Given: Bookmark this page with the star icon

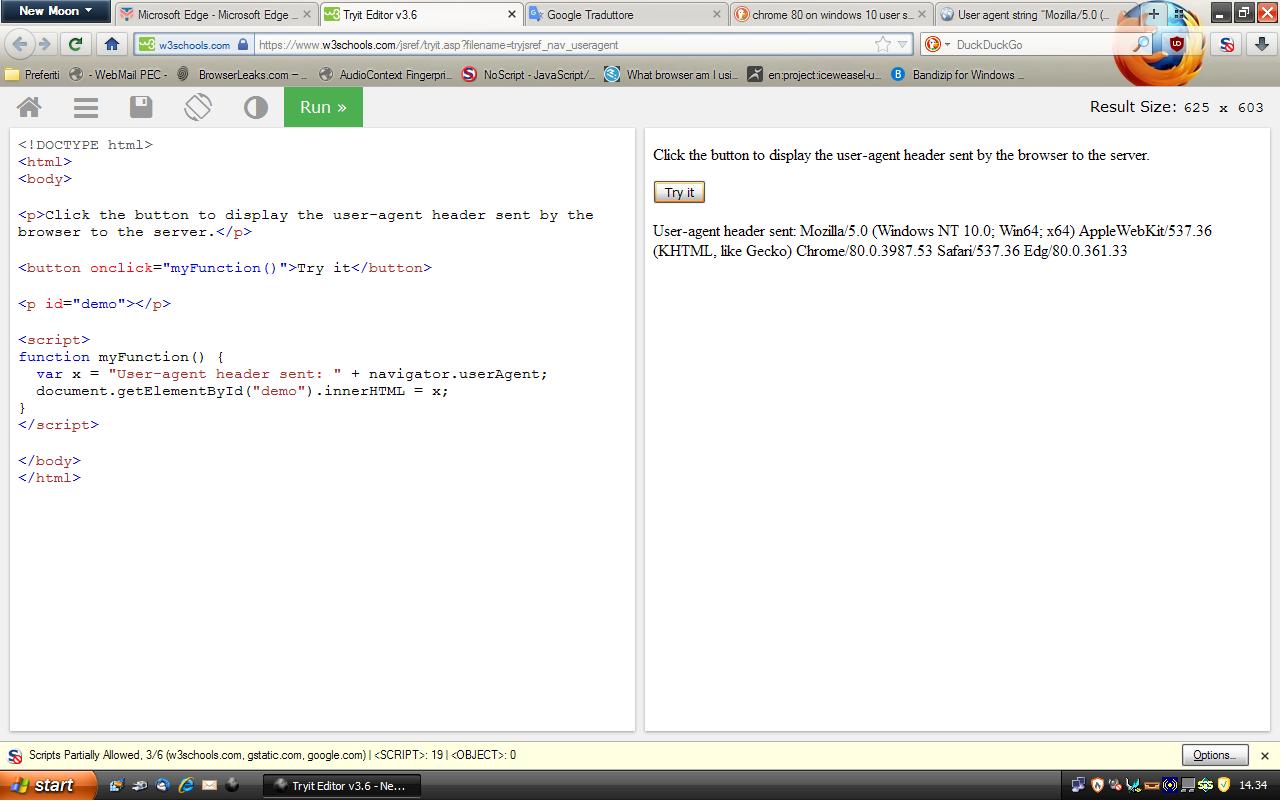Looking at the screenshot, I should (x=882, y=44).
